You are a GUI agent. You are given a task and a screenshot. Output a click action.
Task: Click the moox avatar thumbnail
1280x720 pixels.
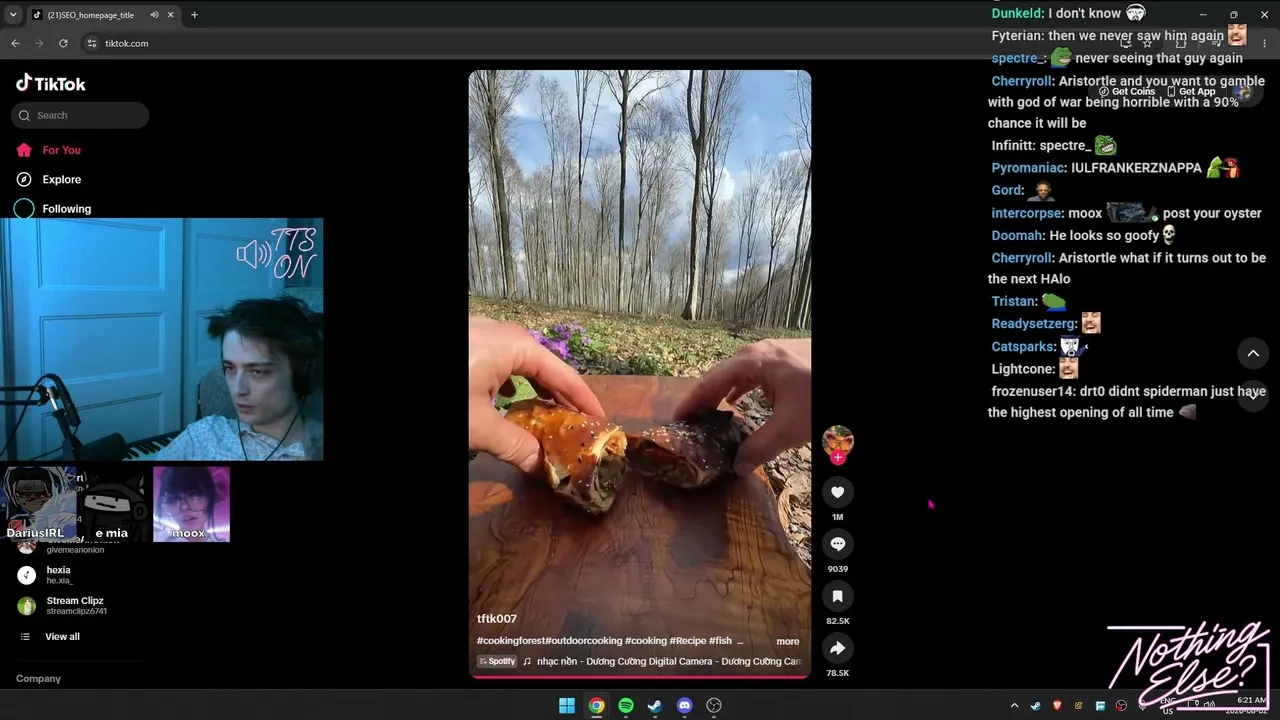point(191,504)
